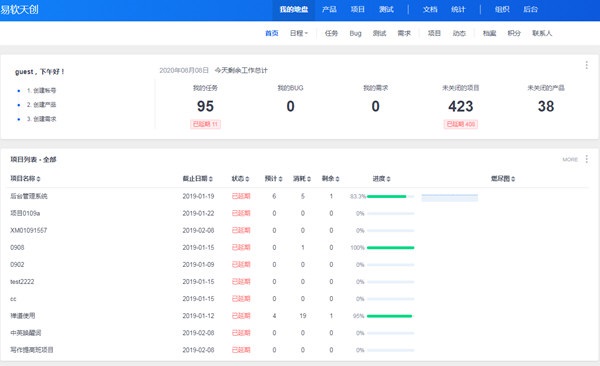The height and width of the screenshot is (366, 600).
Task: Sort by 预计 column arrows
Action: click(x=280, y=179)
